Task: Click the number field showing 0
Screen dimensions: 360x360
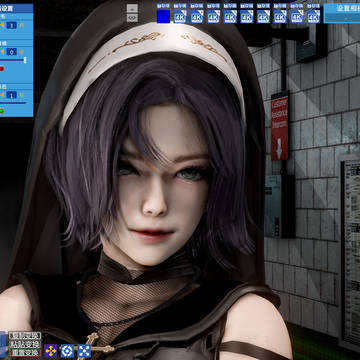Action: coord(12,52)
